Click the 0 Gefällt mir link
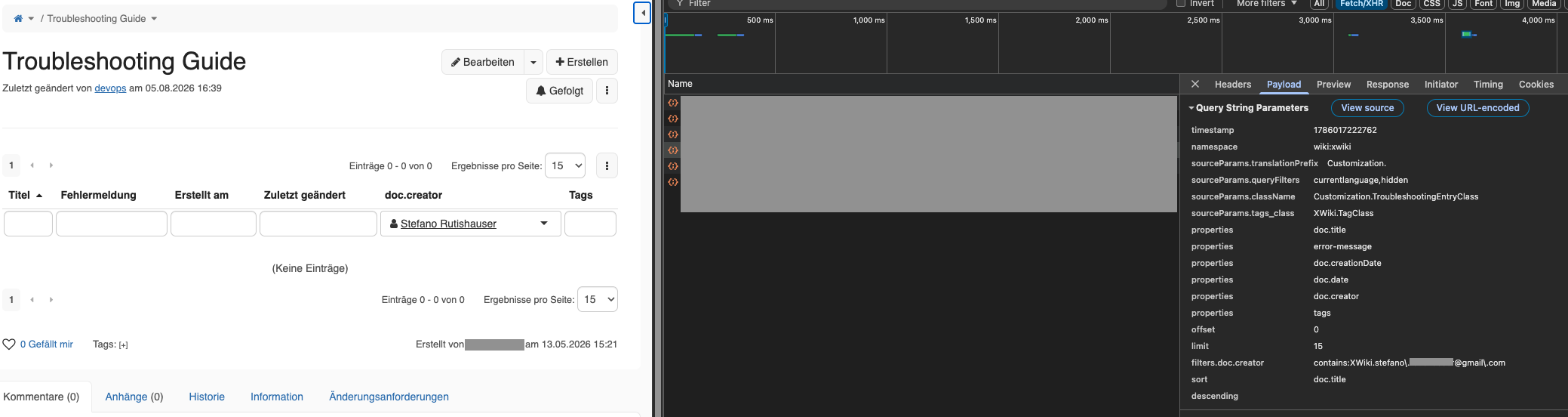The image size is (1568, 417). pos(47,344)
